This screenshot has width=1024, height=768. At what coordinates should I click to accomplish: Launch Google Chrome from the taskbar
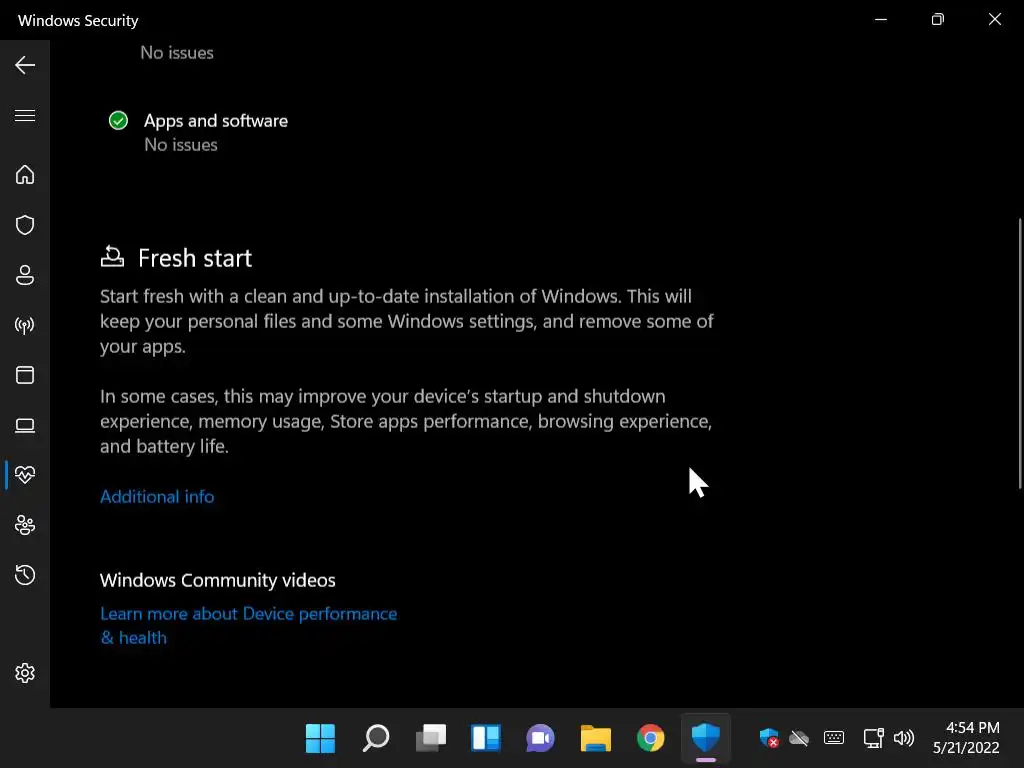click(650, 738)
